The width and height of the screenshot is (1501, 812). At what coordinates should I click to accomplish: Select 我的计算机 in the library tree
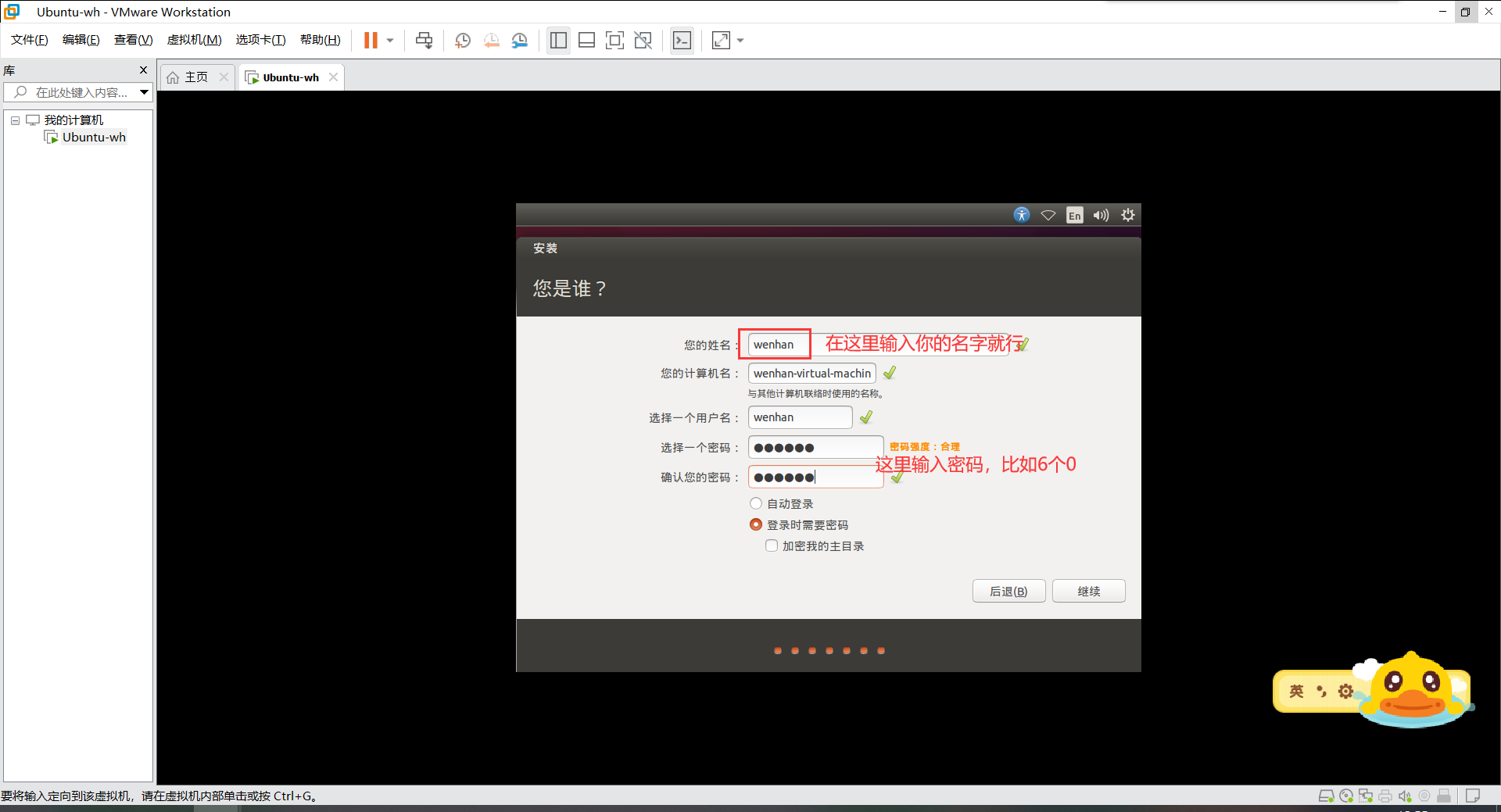tap(73, 120)
